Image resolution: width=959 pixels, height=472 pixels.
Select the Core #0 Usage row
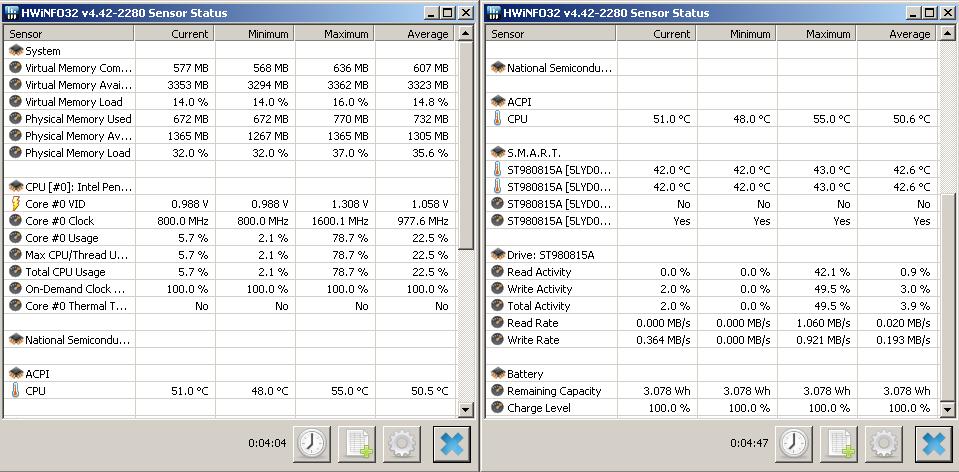[x=230, y=237]
